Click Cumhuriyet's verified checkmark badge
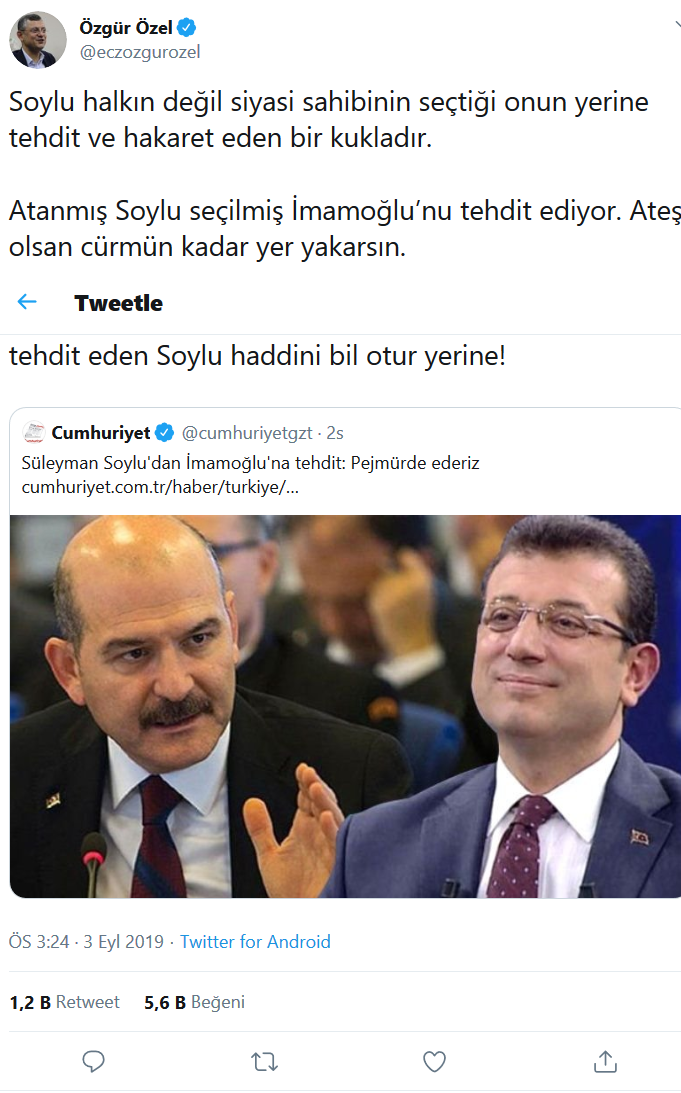This screenshot has height=1093, width=681. click(164, 433)
